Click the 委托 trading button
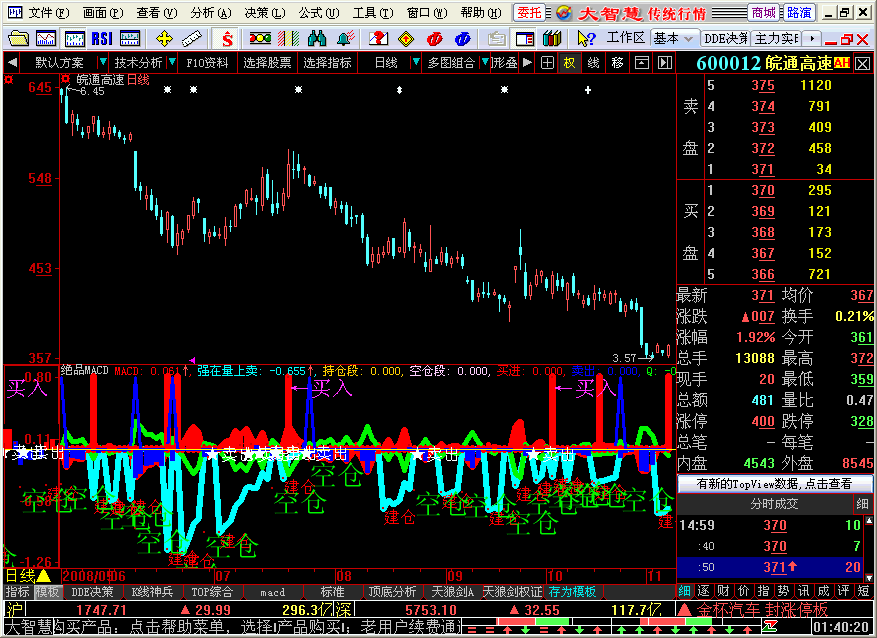The width and height of the screenshot is (877, 638). click(529, 12)
